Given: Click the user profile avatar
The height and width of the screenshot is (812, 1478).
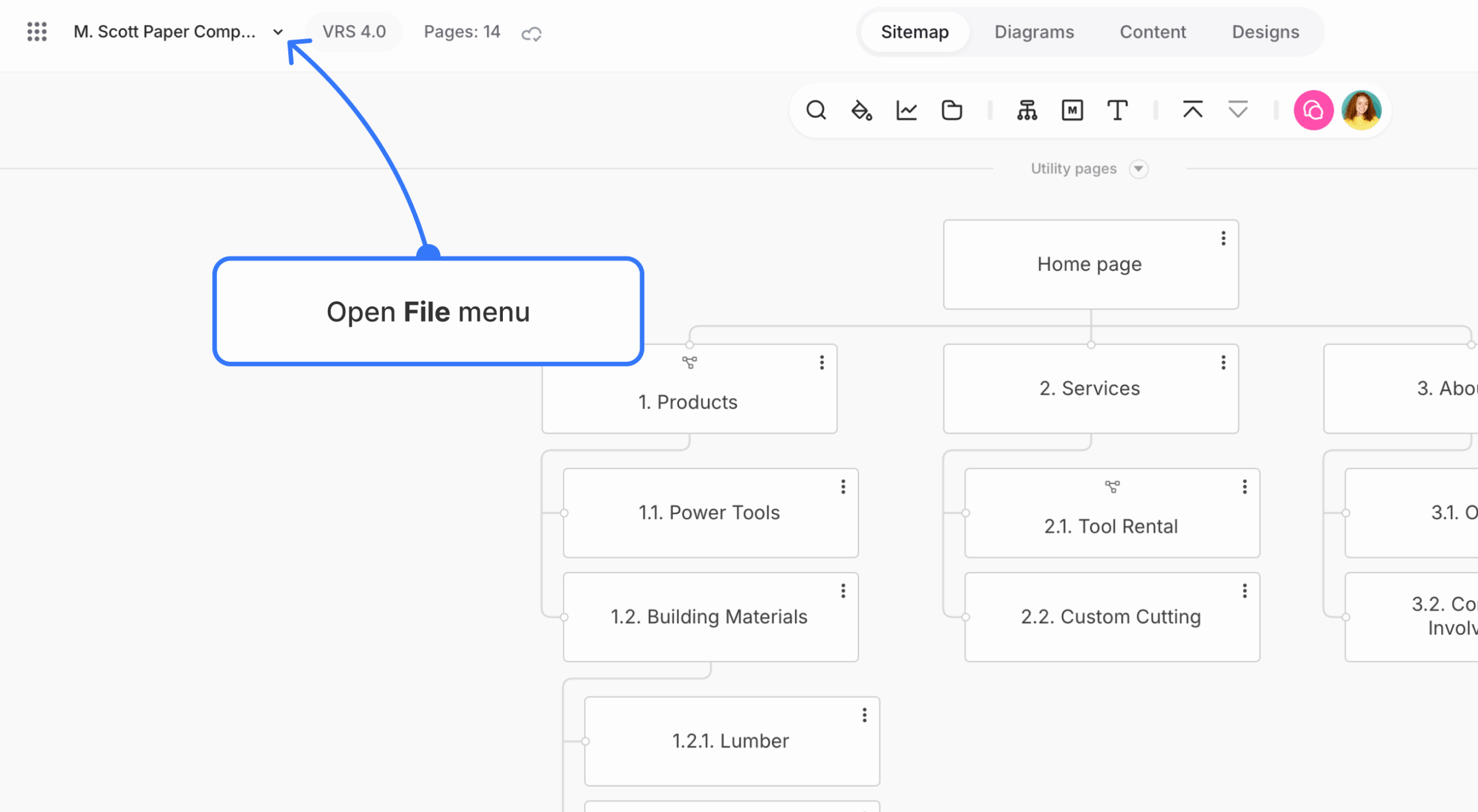Looking at the screenshot, I should pos(1361,110).
